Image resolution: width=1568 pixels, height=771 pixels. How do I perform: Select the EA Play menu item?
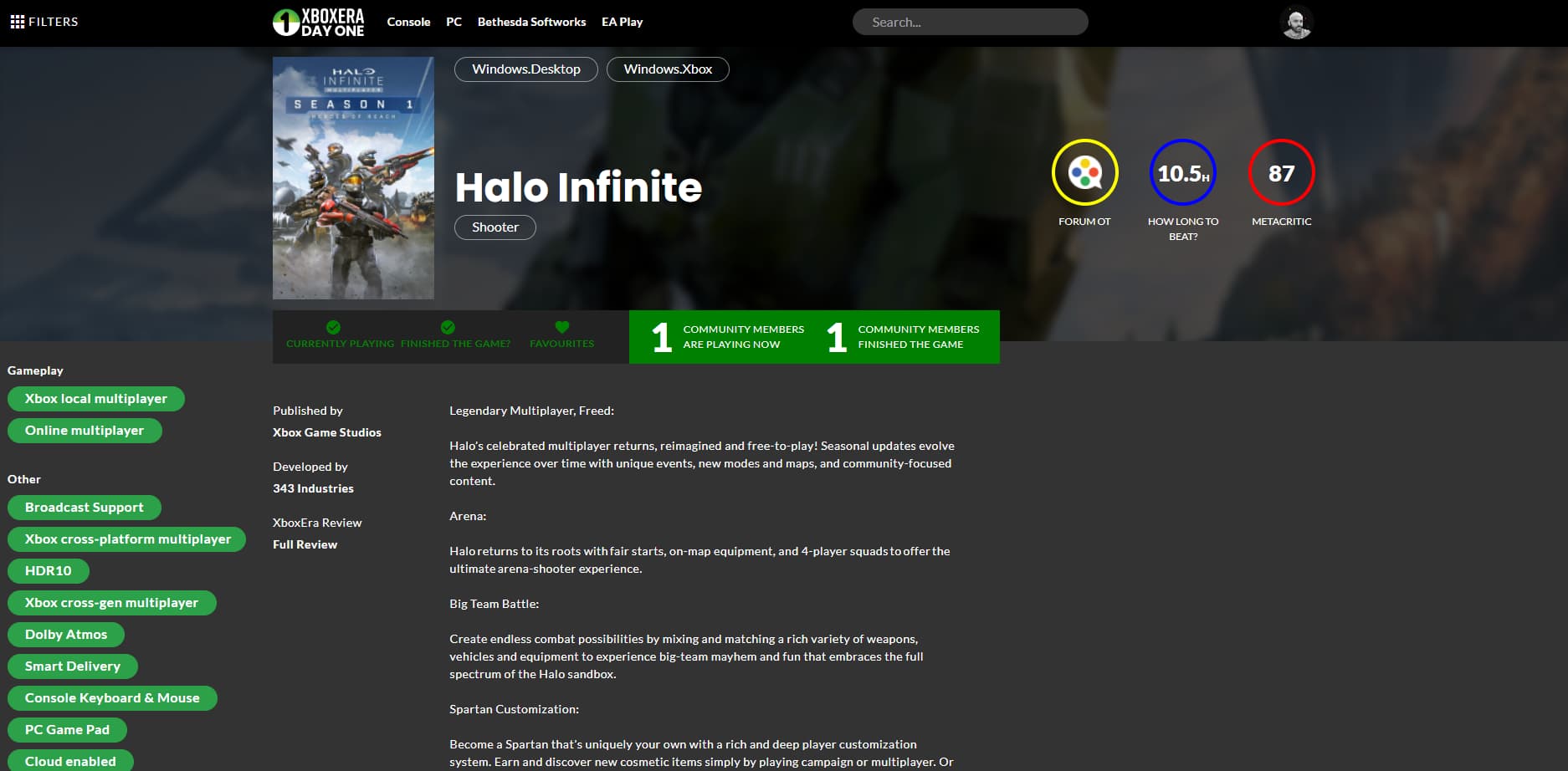click(x=622, y=23)
